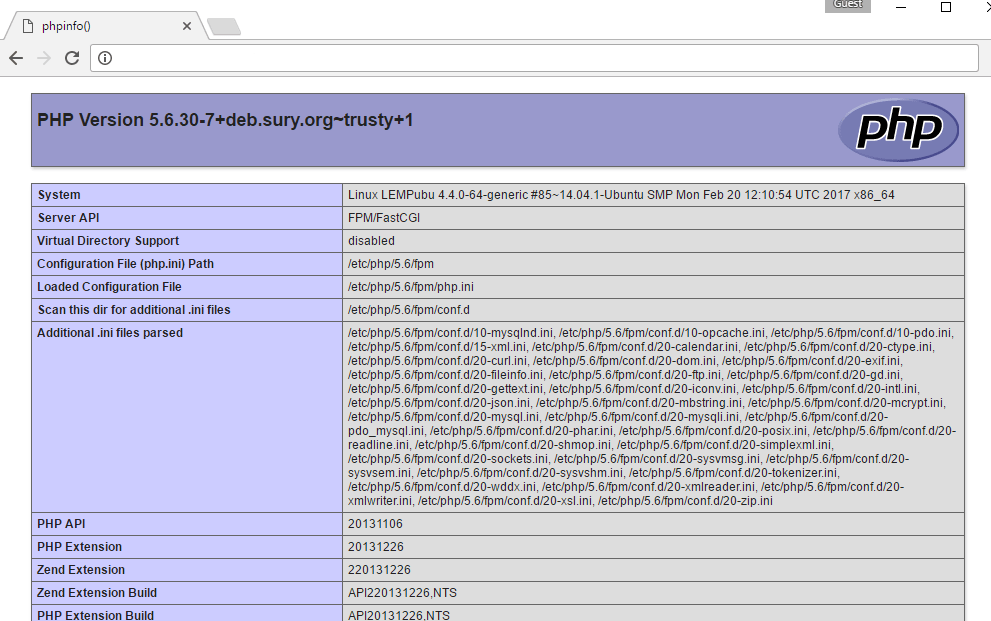Reload the phpinfo page
Screen dimensions: 991x621
pyautogui.click(x=72, y=58)
